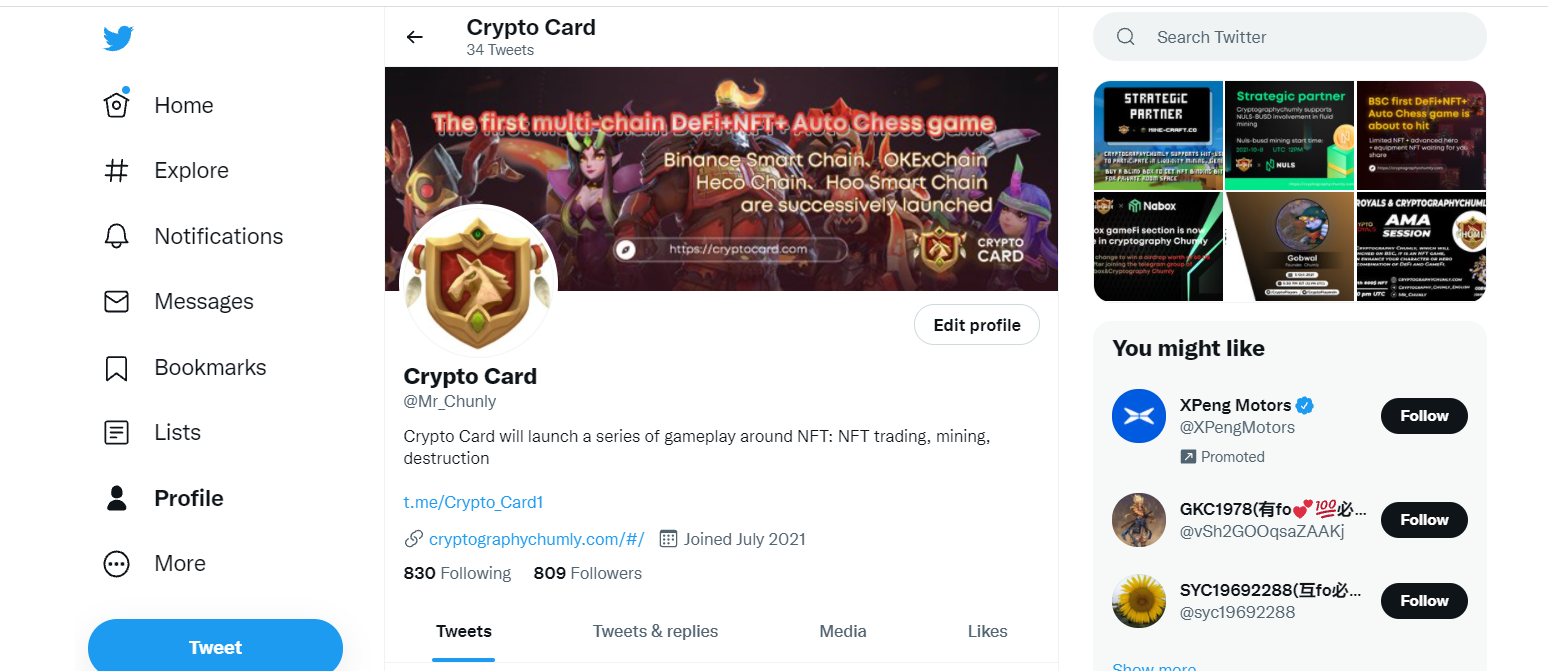
Task: Open the cryptographychumly.com website link
Action: tap(536, 539)
